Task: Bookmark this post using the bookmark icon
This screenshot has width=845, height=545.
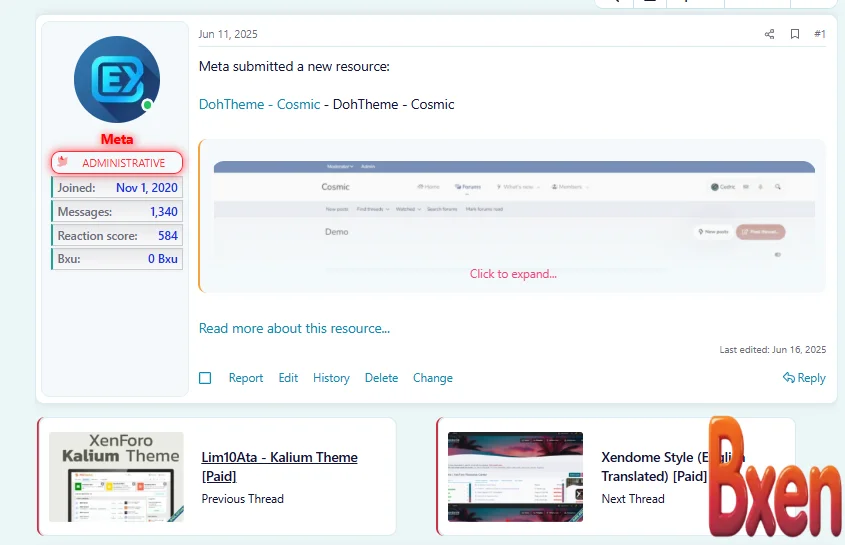Action: (x=795, y=34)
